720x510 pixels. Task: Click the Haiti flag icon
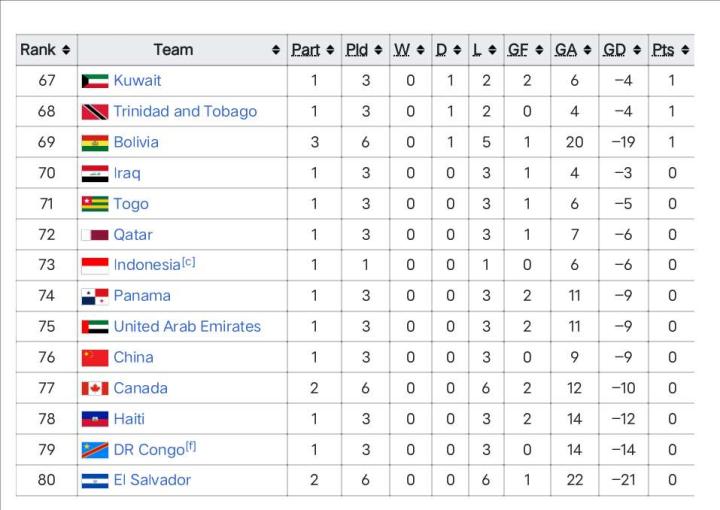[x=95, y=419]
